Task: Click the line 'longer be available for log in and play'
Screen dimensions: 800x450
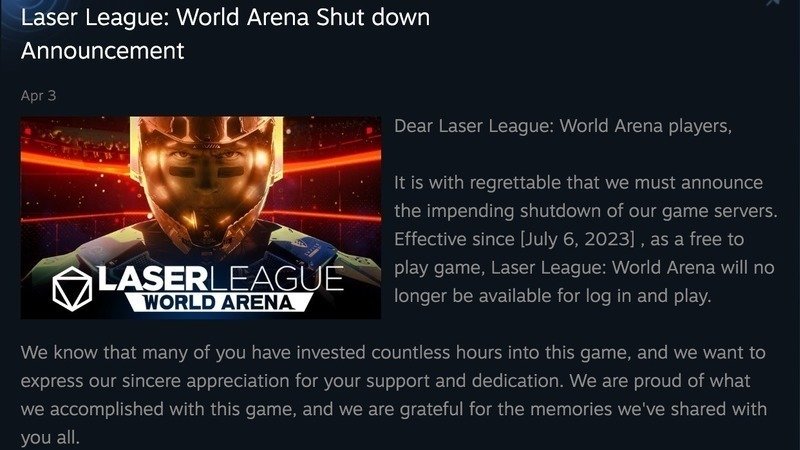Action: coord(553,296)
